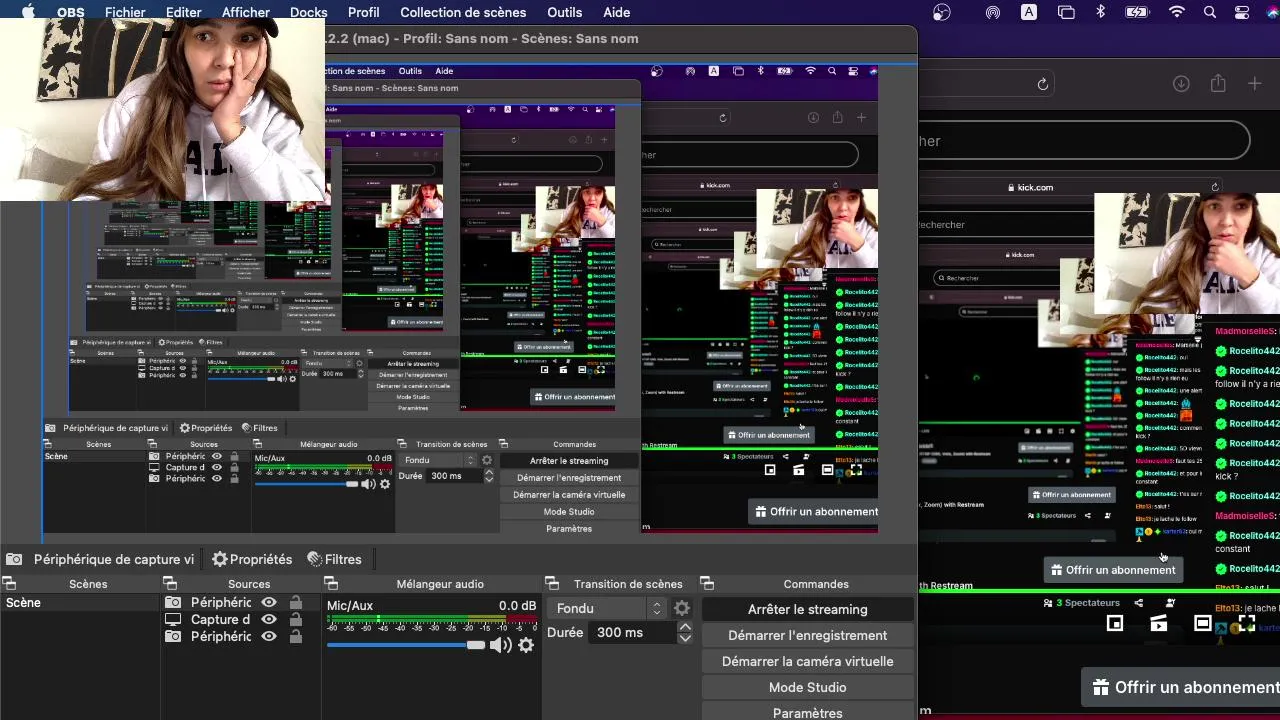Image resolution: width=1280 pixels, height=720 pixels.
Task: Mute the Mic/Aux audio channel
Action: (x=500, y=645)
